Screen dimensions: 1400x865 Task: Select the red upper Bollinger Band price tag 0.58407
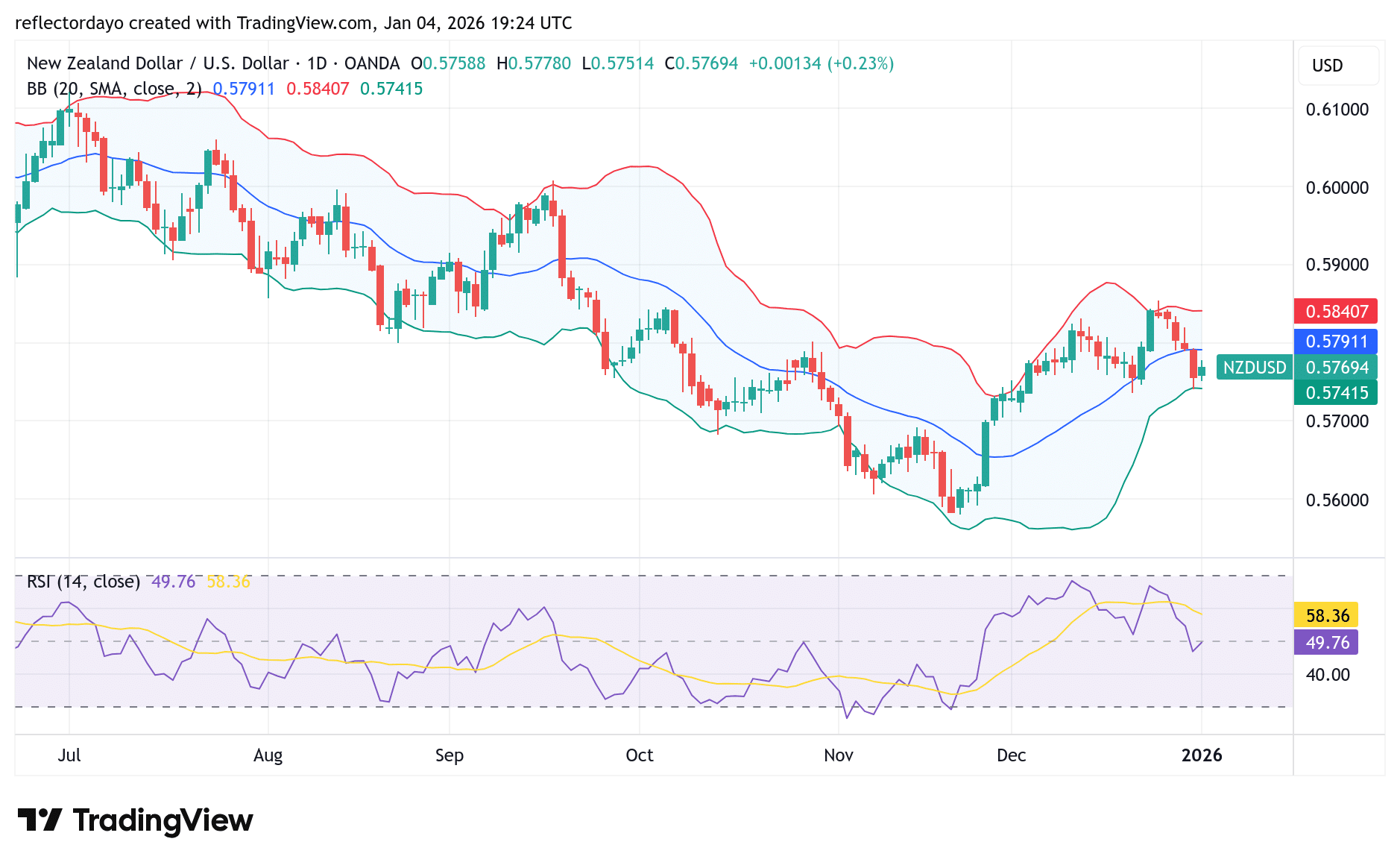tap(1337, 312)
